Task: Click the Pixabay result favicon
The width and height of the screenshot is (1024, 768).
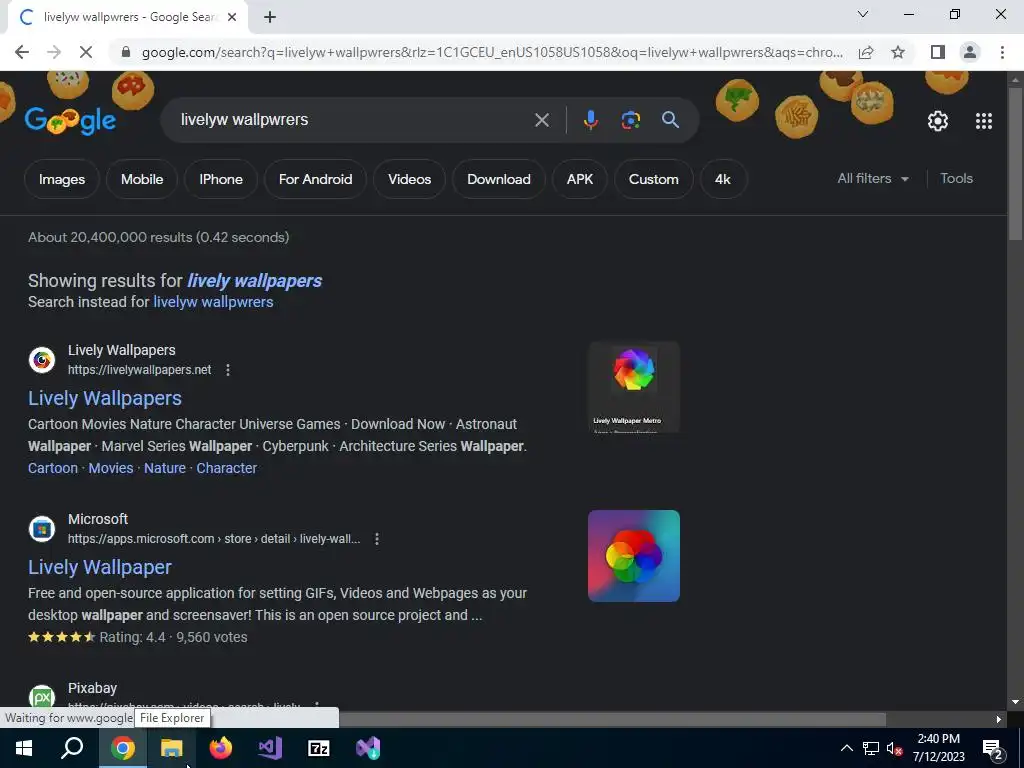Action: point(42,697)
